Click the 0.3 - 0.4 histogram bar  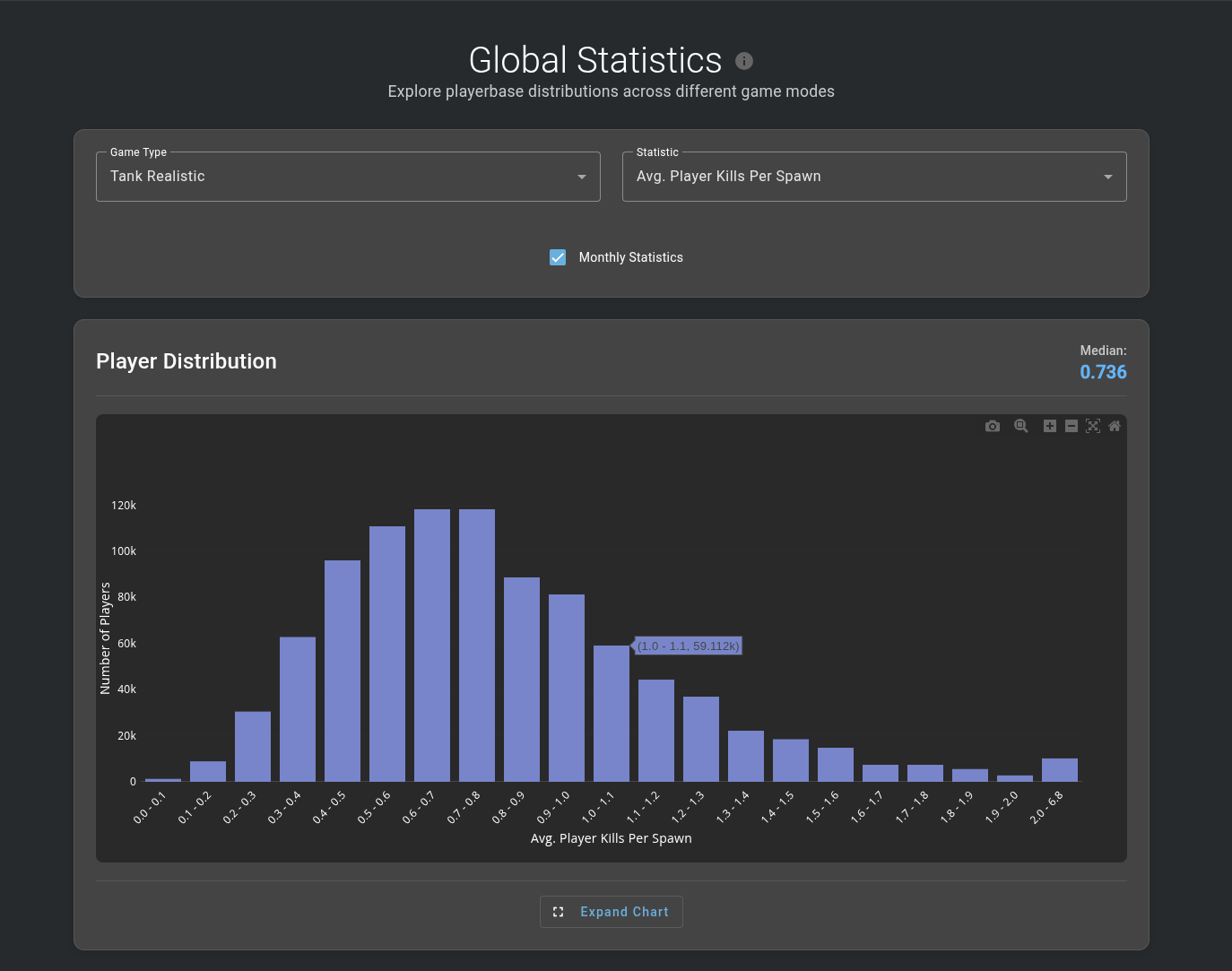tap(298, 709)
